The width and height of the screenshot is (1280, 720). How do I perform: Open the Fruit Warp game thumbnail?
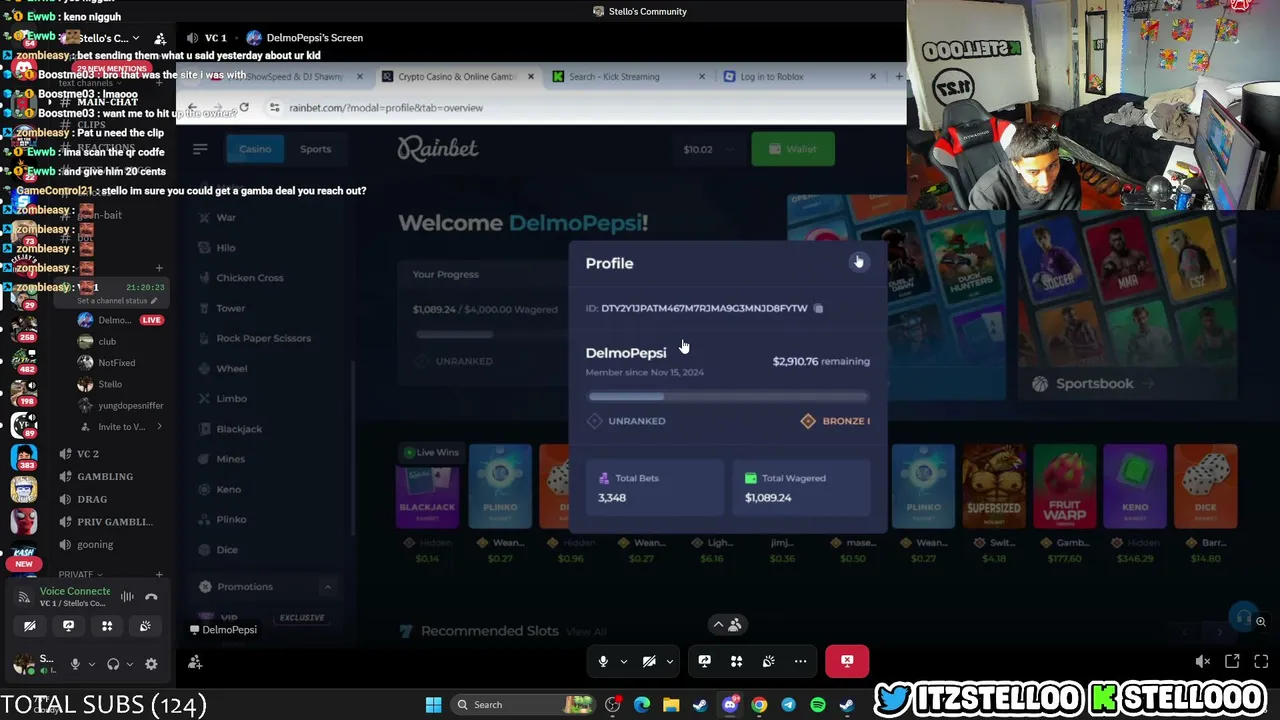coord(1064,486)
